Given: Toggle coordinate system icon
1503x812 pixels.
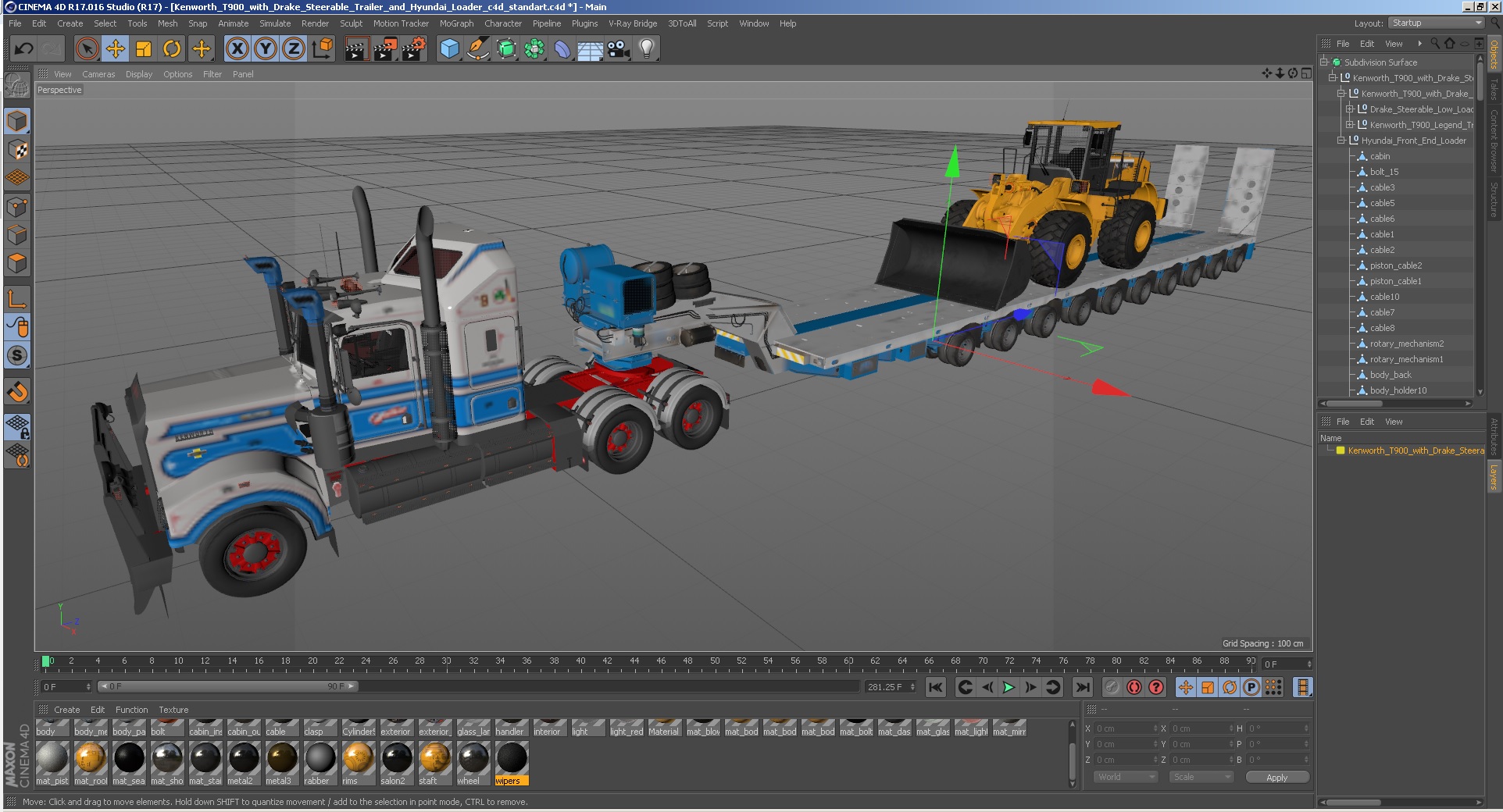Looking at the screenshot, I should (x=322, y=49).
